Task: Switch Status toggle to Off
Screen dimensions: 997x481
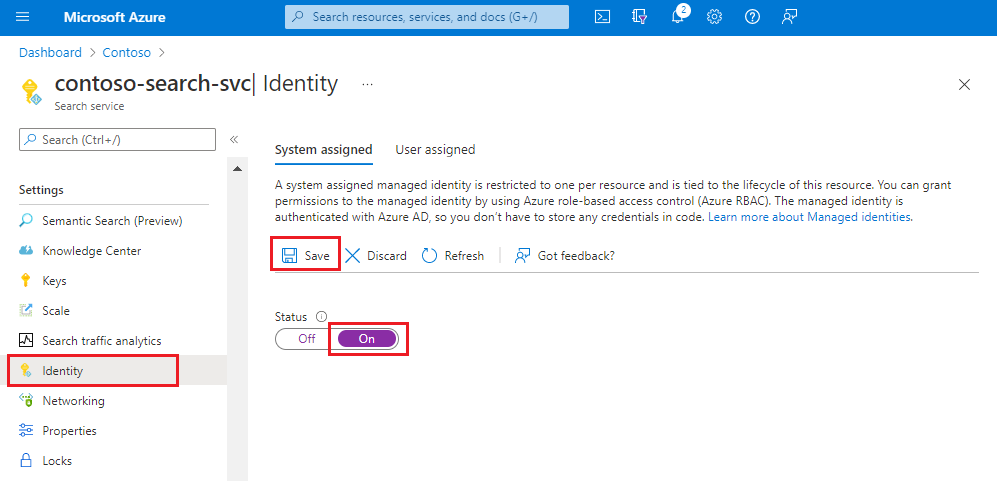Action: click(307, 339)
